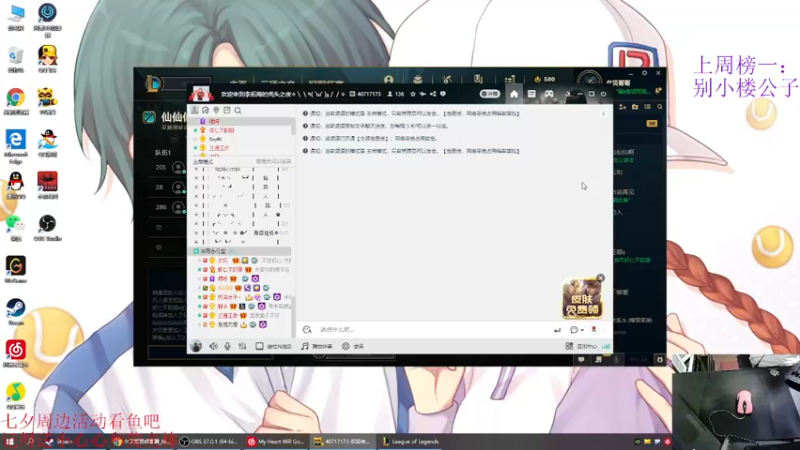Open the gamepad icon in chat header

[548, 94]
